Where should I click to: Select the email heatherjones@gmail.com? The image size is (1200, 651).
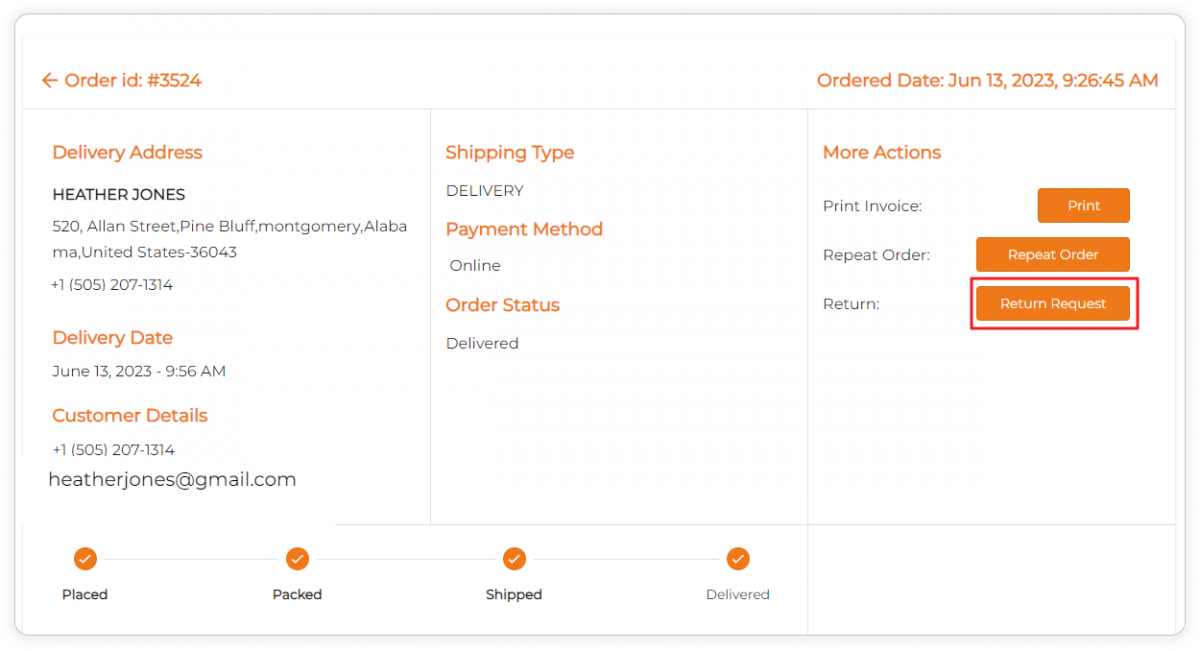click(x=172, y=479)
